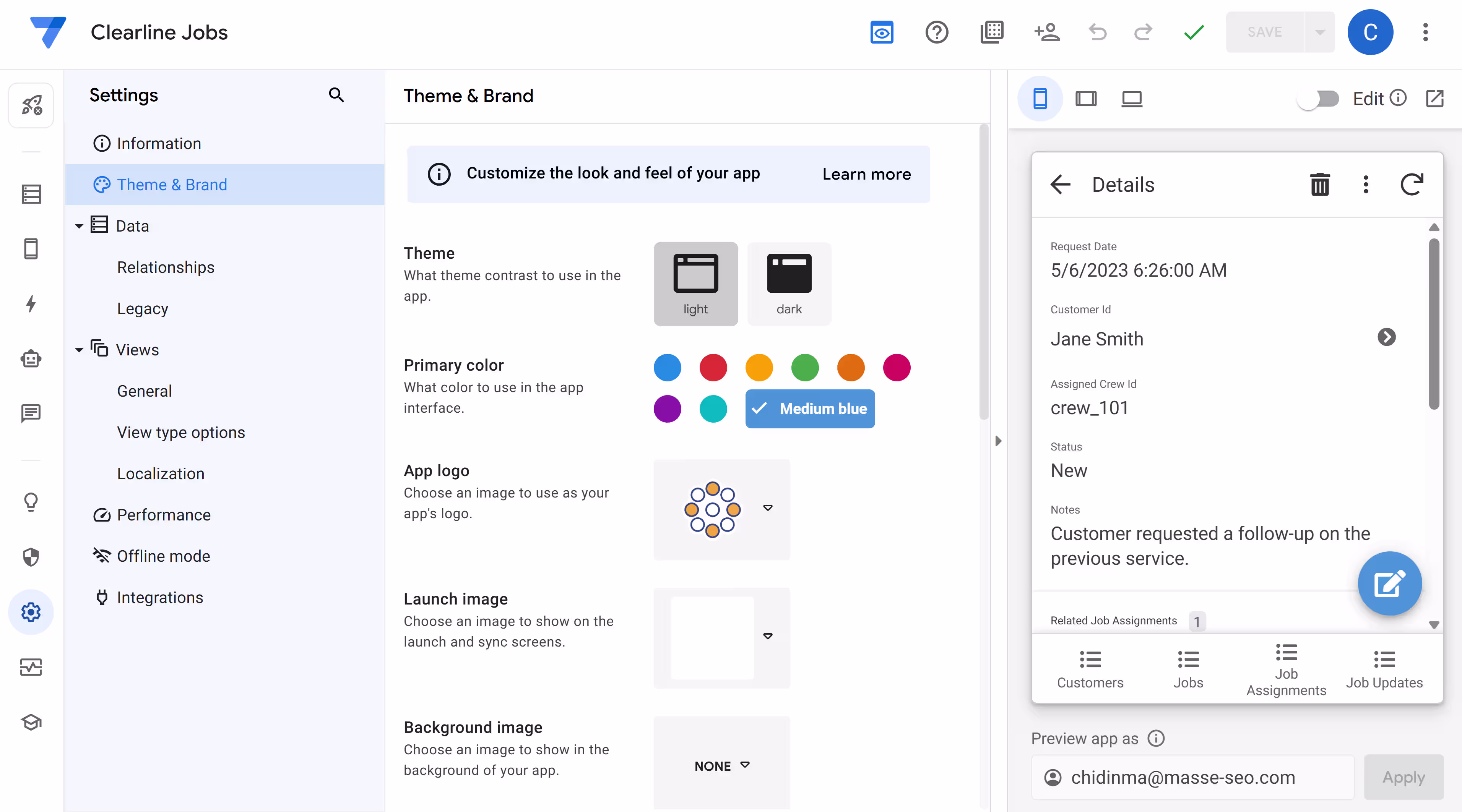Image resolution: width=1462 pixels, height=812 pixels.
Task: Click the share app add-person icon
Action: click(1046, 32)
